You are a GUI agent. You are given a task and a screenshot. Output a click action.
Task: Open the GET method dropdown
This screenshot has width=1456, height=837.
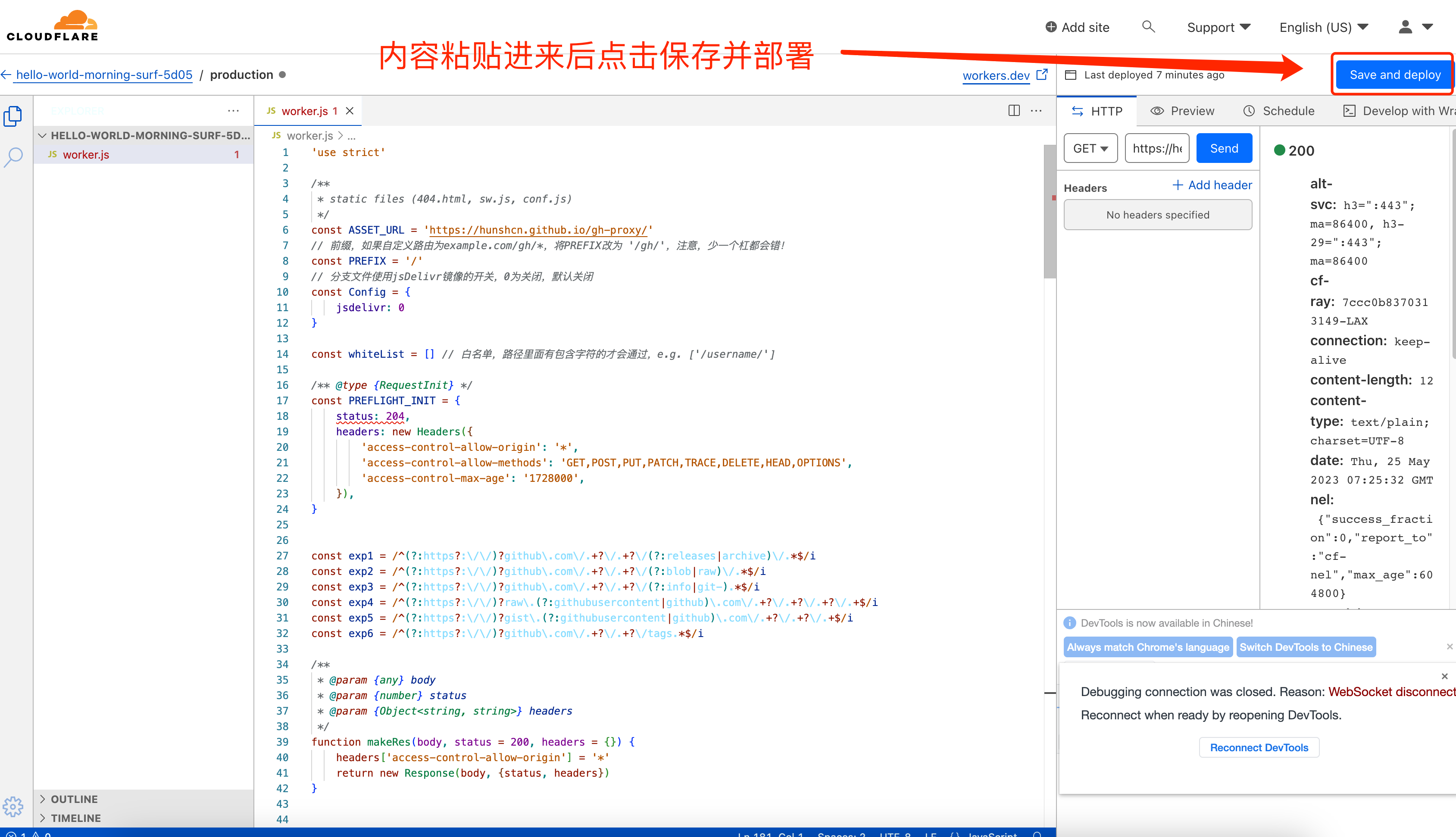coord(1090,148)
